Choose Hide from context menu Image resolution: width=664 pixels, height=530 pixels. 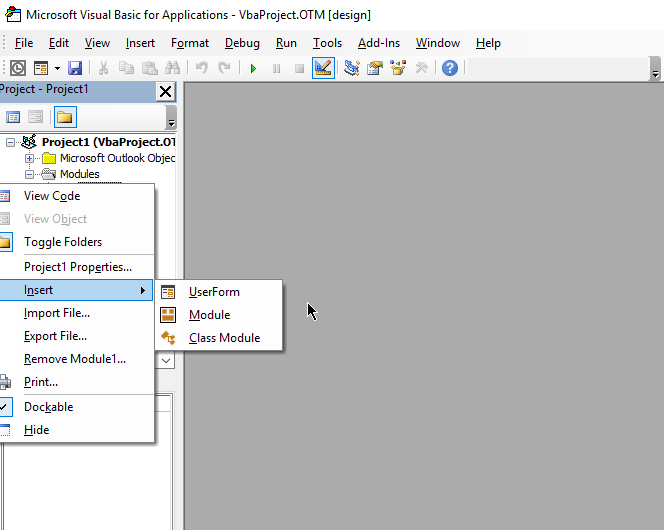pyautogui.click(x=76, y=430)
